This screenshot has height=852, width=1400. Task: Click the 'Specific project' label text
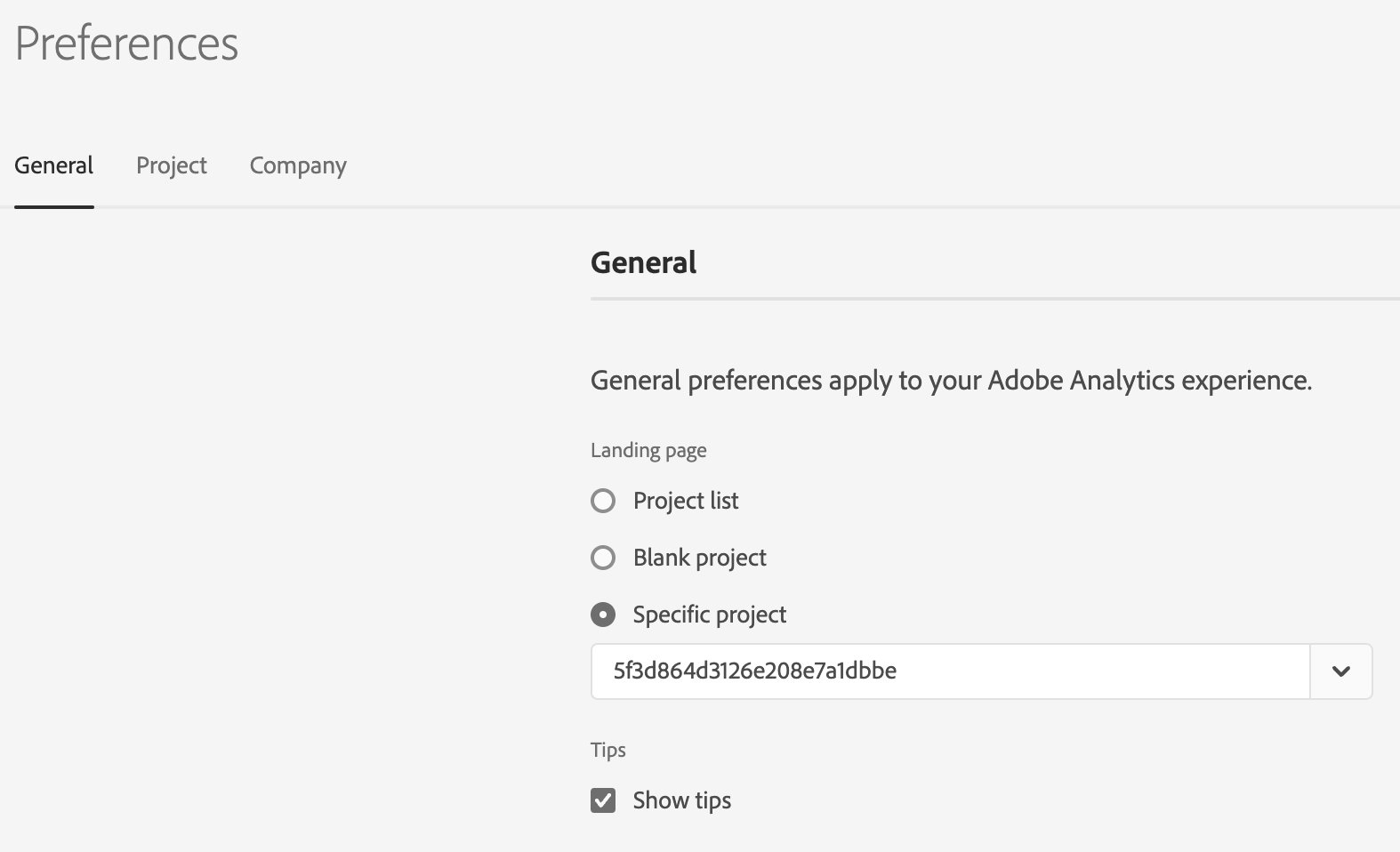pyautogui.click(x=710, y=615)
